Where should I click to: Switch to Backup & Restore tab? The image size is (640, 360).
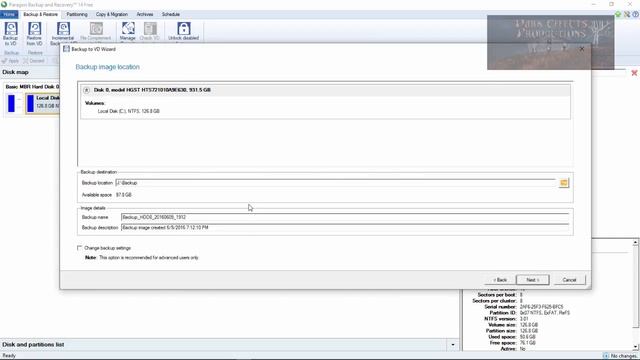point(40,14)
